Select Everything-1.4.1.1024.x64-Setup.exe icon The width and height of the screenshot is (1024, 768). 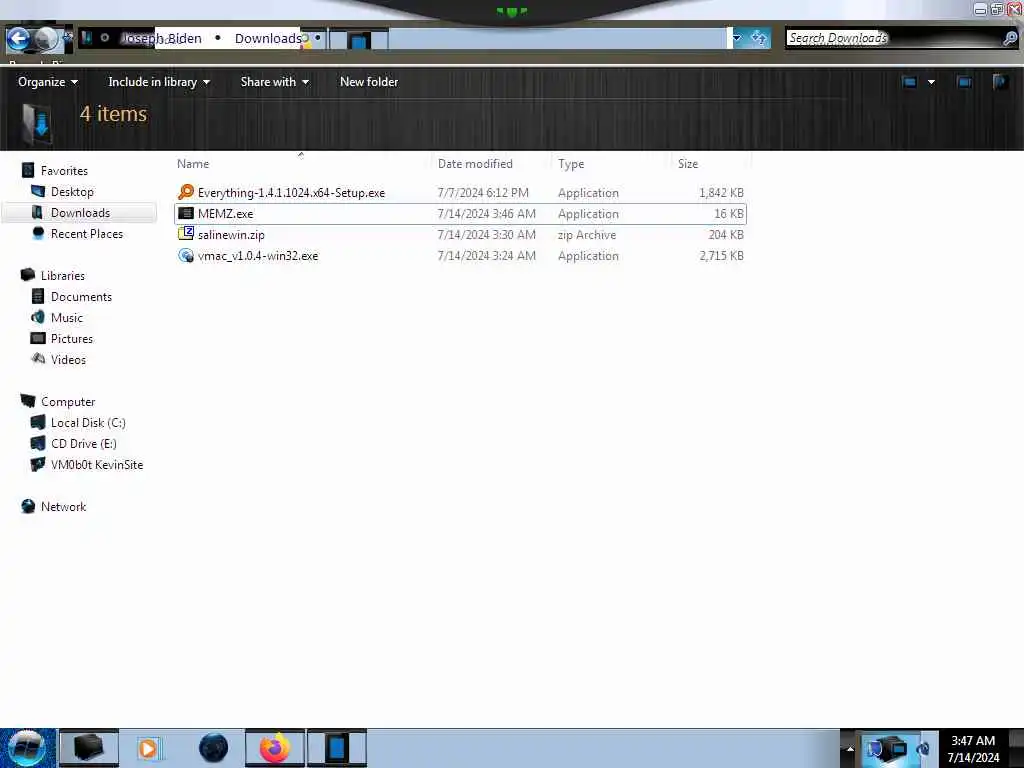tap(186, 192)
